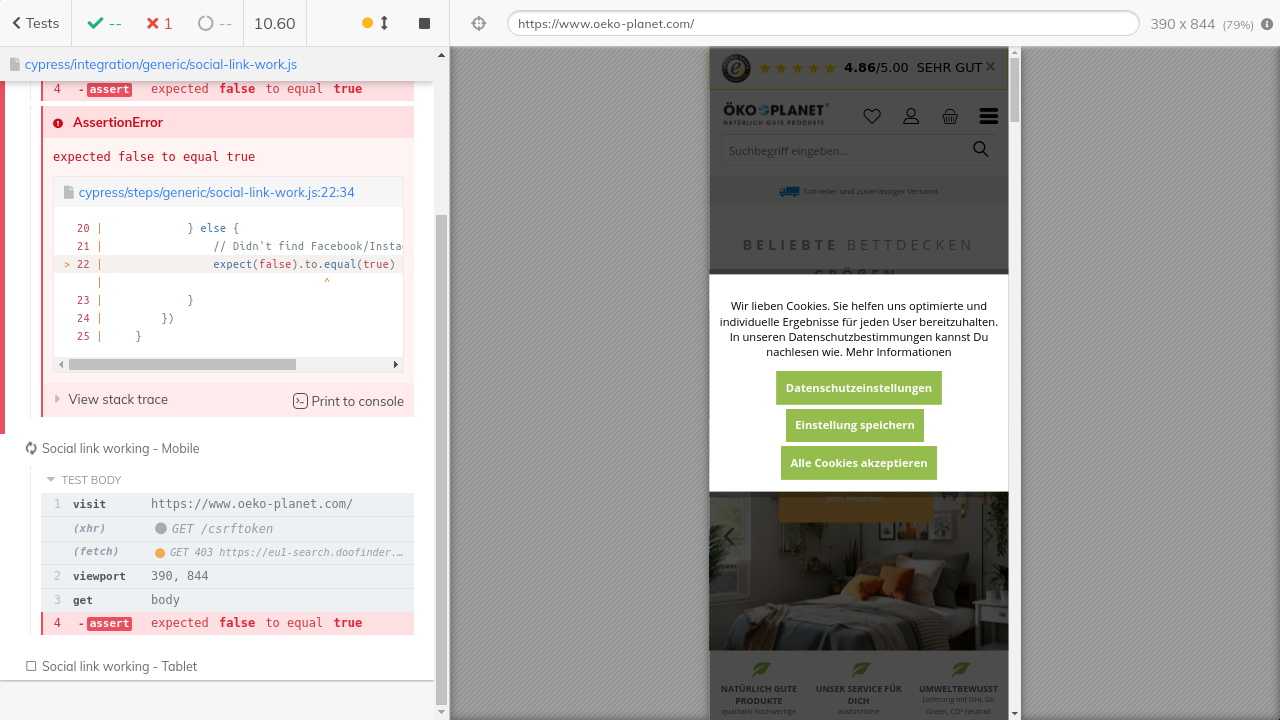Click the search magnifier icon

(981, 150)
